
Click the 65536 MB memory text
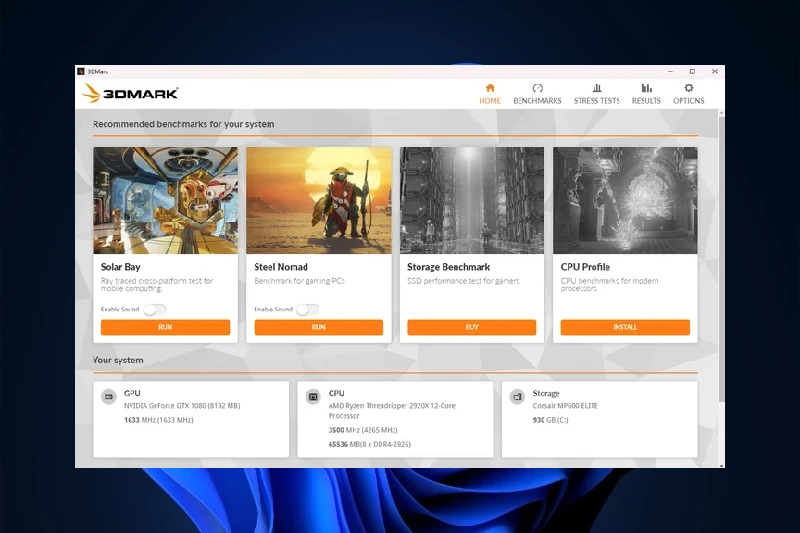370,444
